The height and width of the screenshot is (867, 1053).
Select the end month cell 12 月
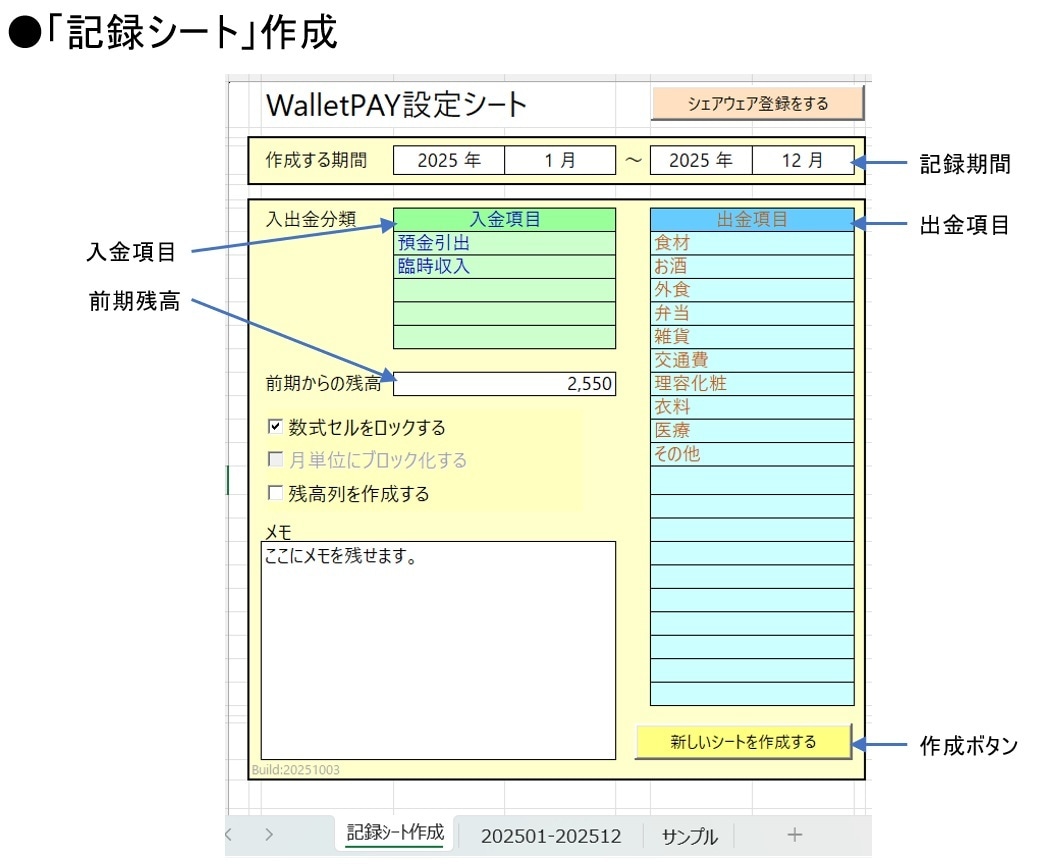[803, 161]
